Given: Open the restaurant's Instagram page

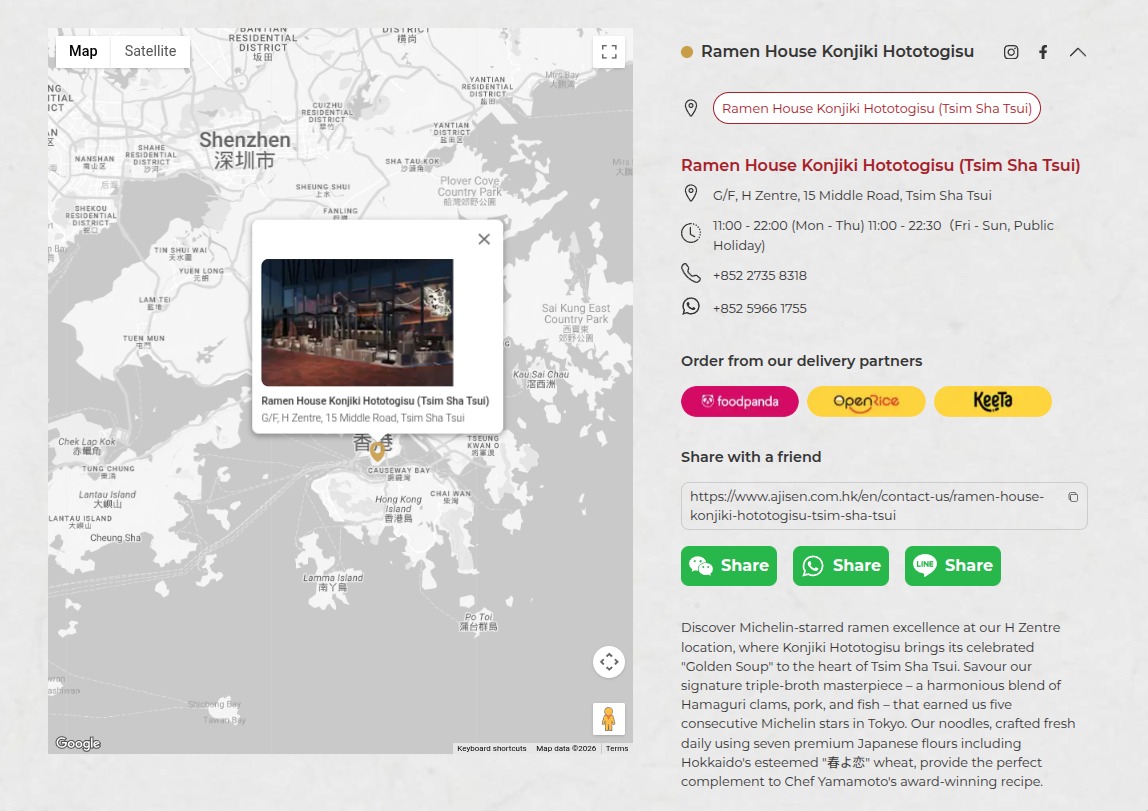Looking at the screenshot, I should coord(1011,52).
